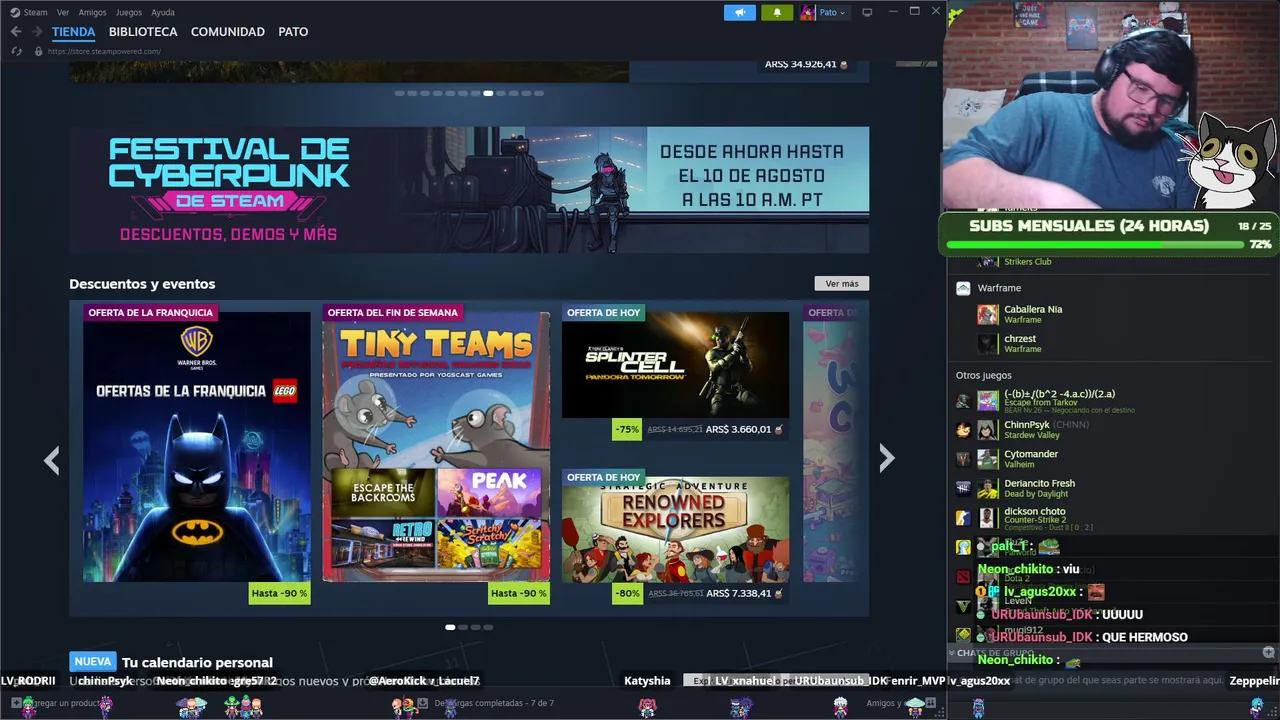Click the 'Tu calendario personal' heading
This screenshot has width=1280, height=720.
(x=197, y=662)
